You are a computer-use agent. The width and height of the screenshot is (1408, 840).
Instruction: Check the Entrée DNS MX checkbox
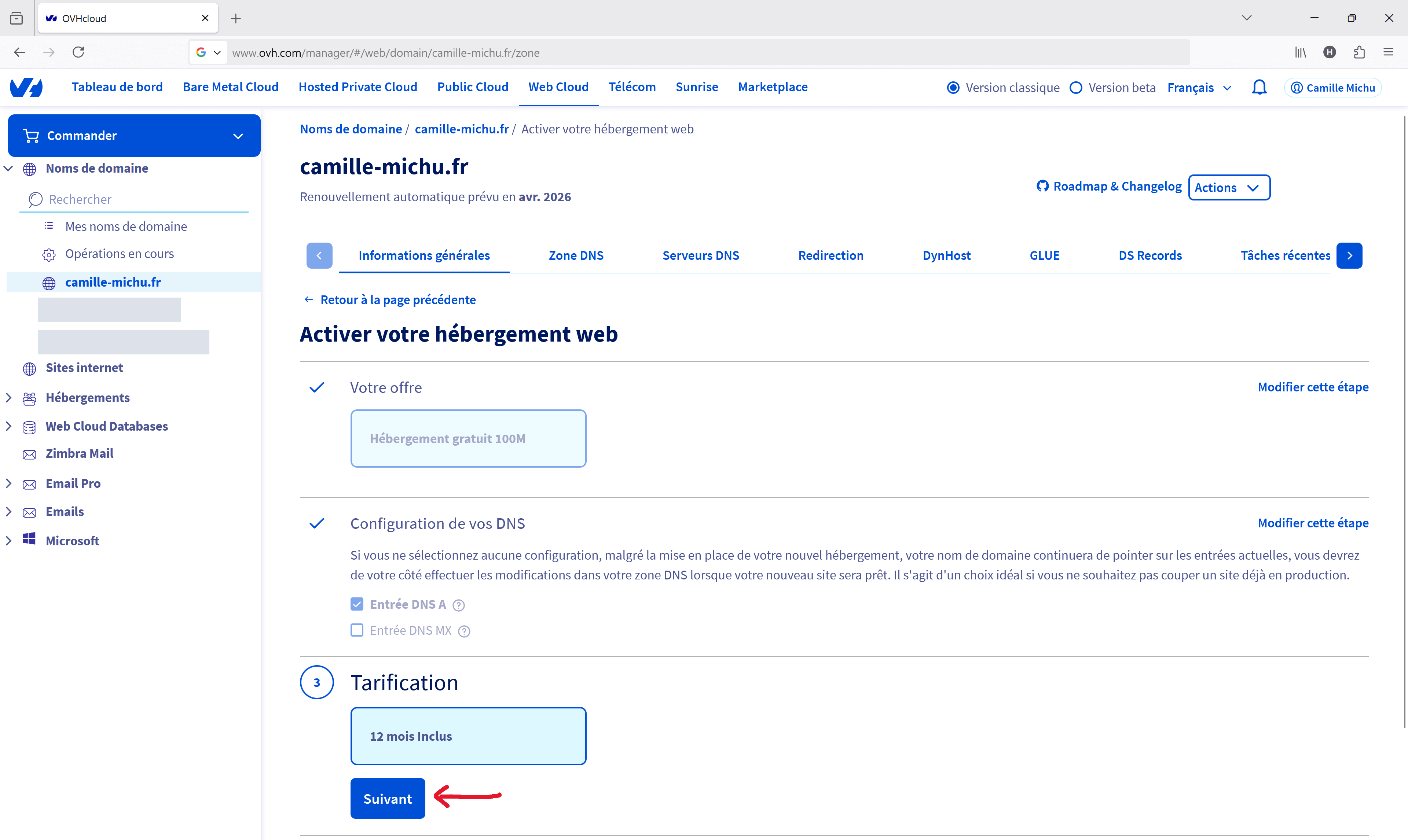(357, 630)
